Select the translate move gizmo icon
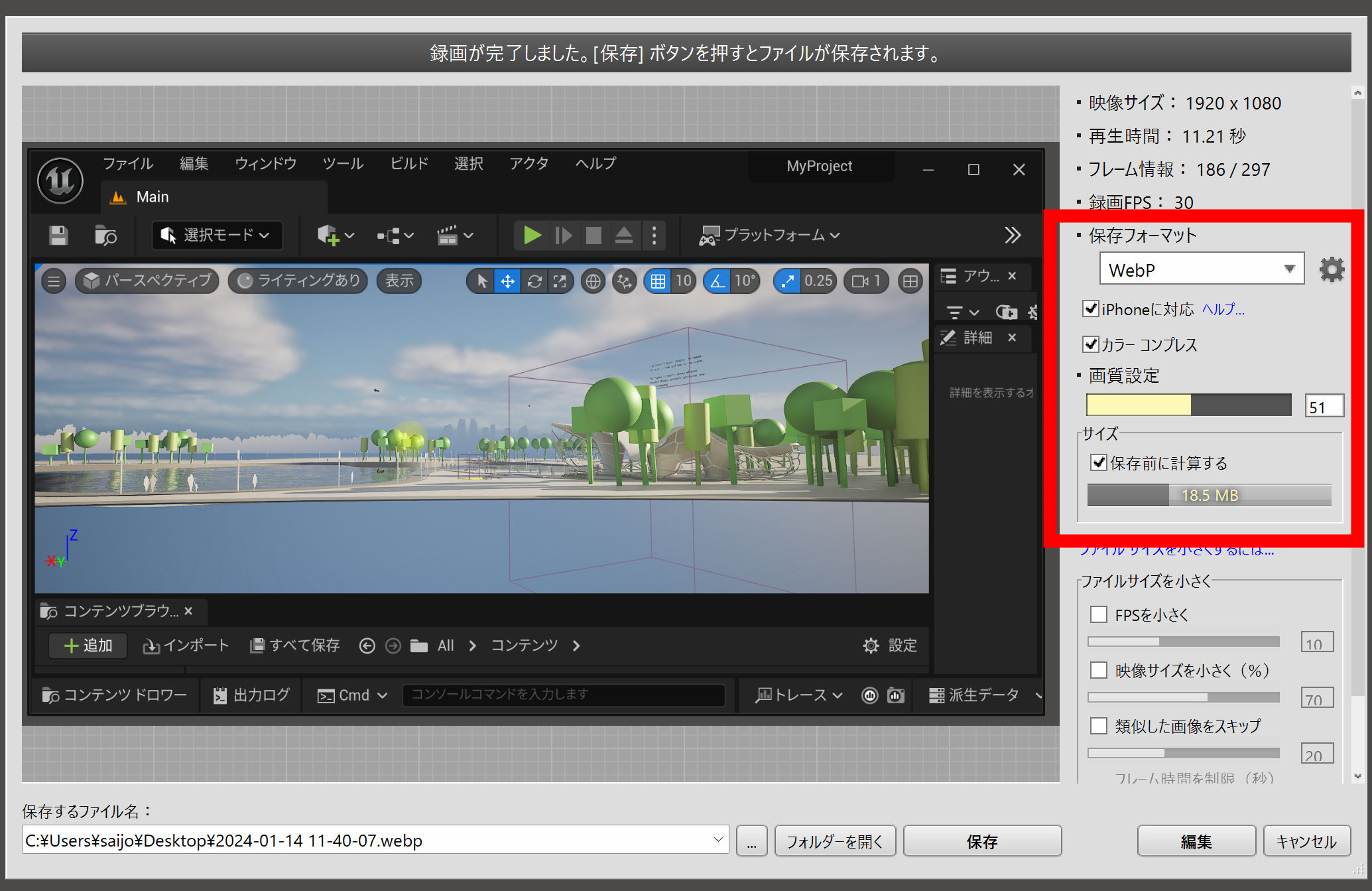The height and width of the screenshot is (891, 1372). coord(507,281)
